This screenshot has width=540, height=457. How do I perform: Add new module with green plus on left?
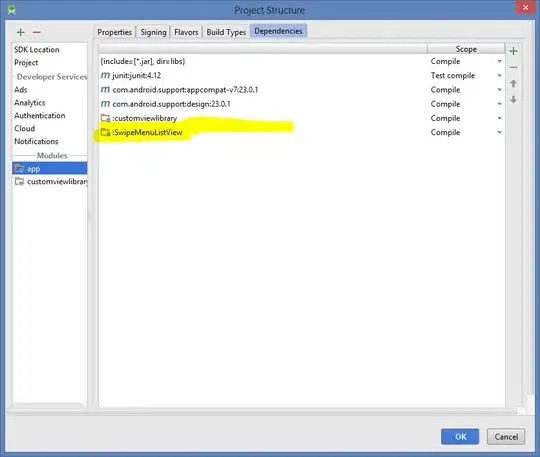(x=21, y=32)
